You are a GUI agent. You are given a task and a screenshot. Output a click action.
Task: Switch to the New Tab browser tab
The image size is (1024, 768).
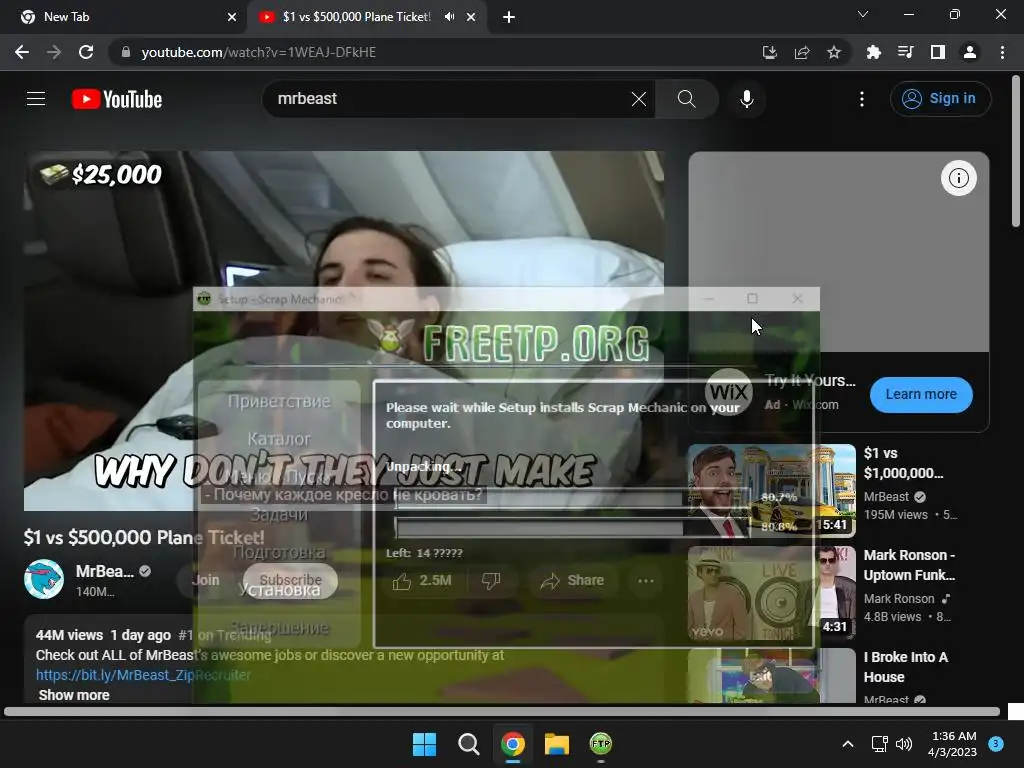point(123,17)
